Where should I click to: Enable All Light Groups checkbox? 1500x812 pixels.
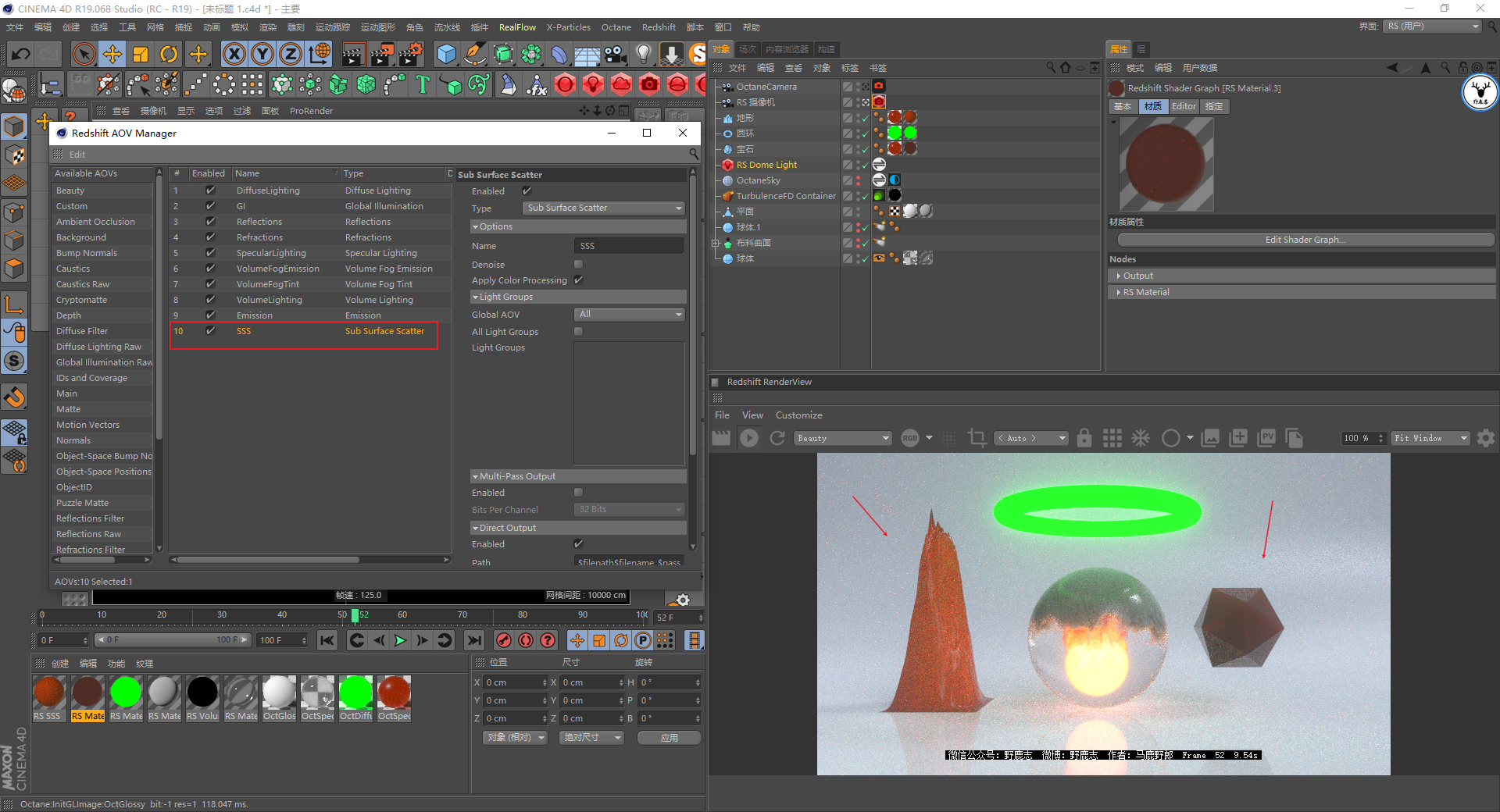pos(578,332)
